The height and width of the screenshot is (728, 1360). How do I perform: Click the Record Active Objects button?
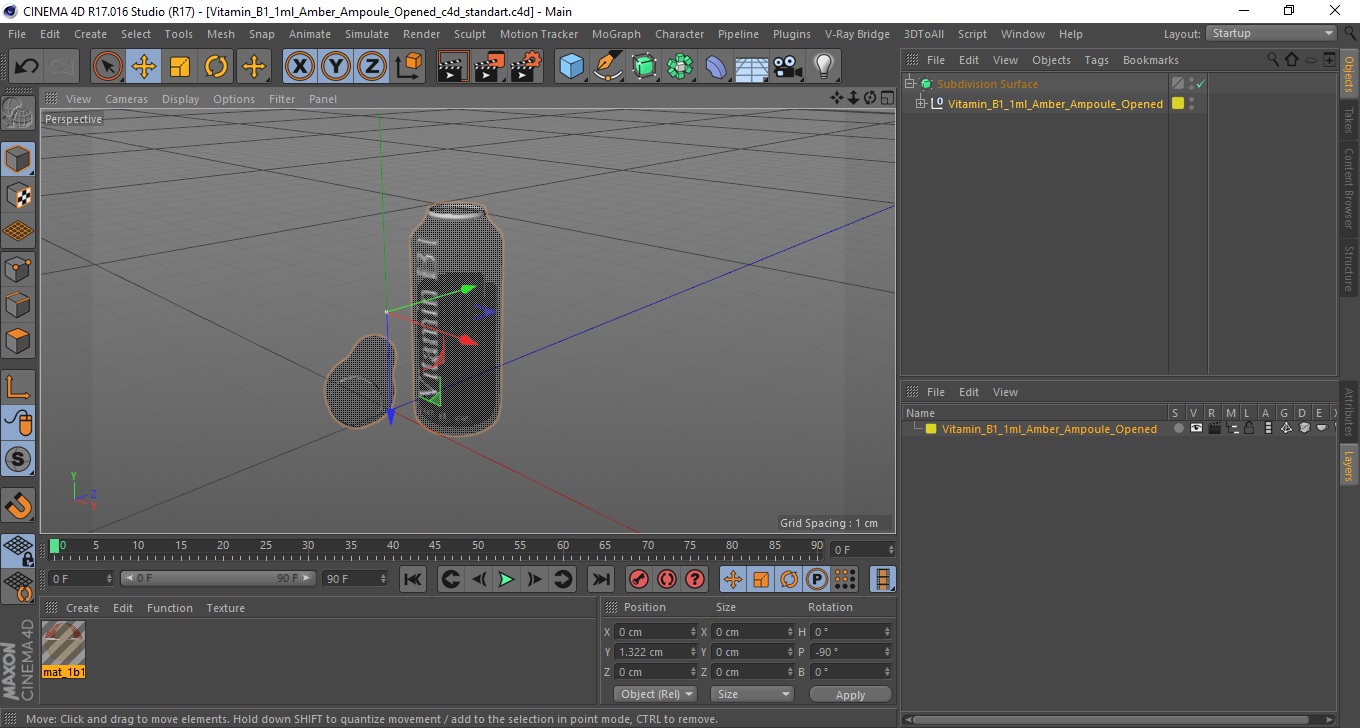point(638,579)
